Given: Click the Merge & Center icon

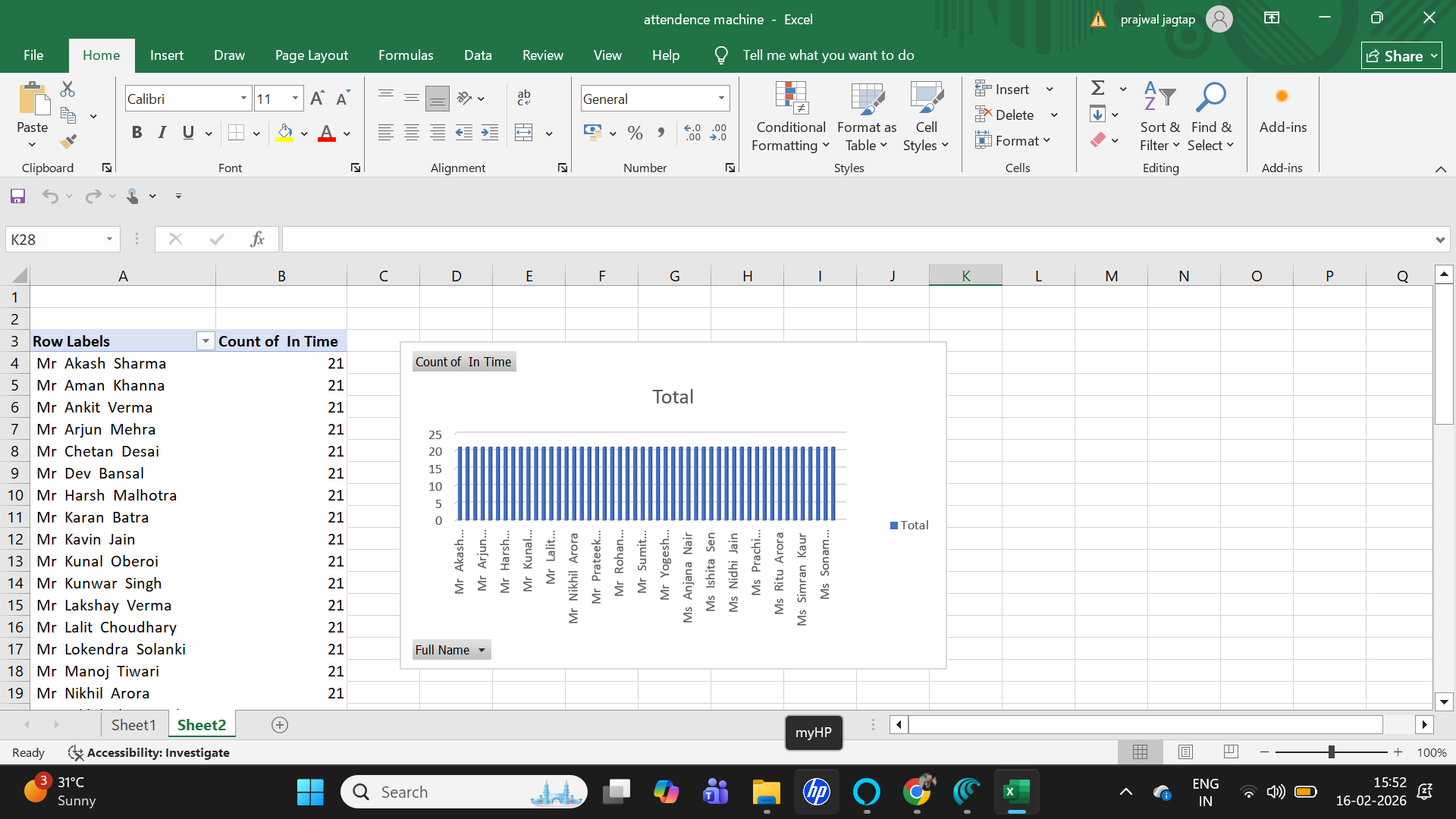Looking at the screenshot, I should (524, 133).
